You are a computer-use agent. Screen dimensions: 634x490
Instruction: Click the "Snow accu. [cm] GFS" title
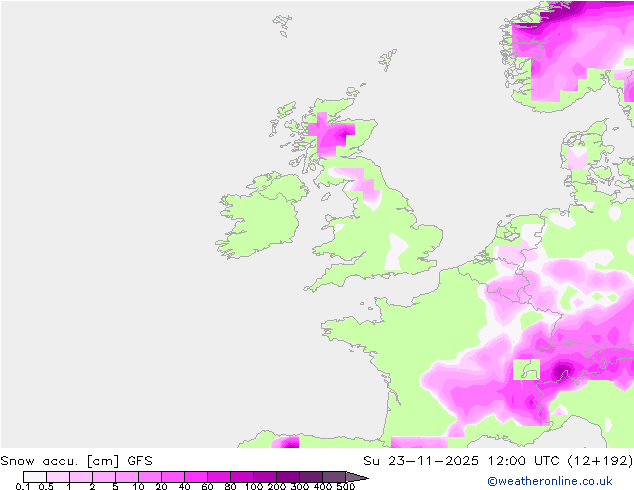point(76,461)
